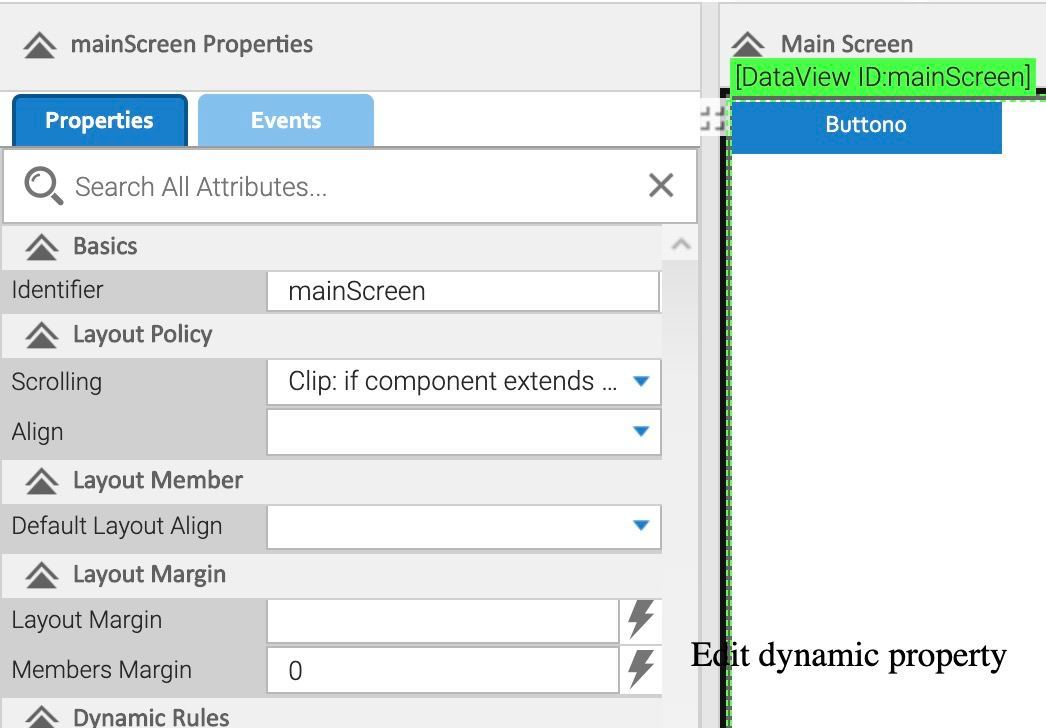Collapse the Layout Member section
The height and width of the screenshot is (728, 1046).
42,481
